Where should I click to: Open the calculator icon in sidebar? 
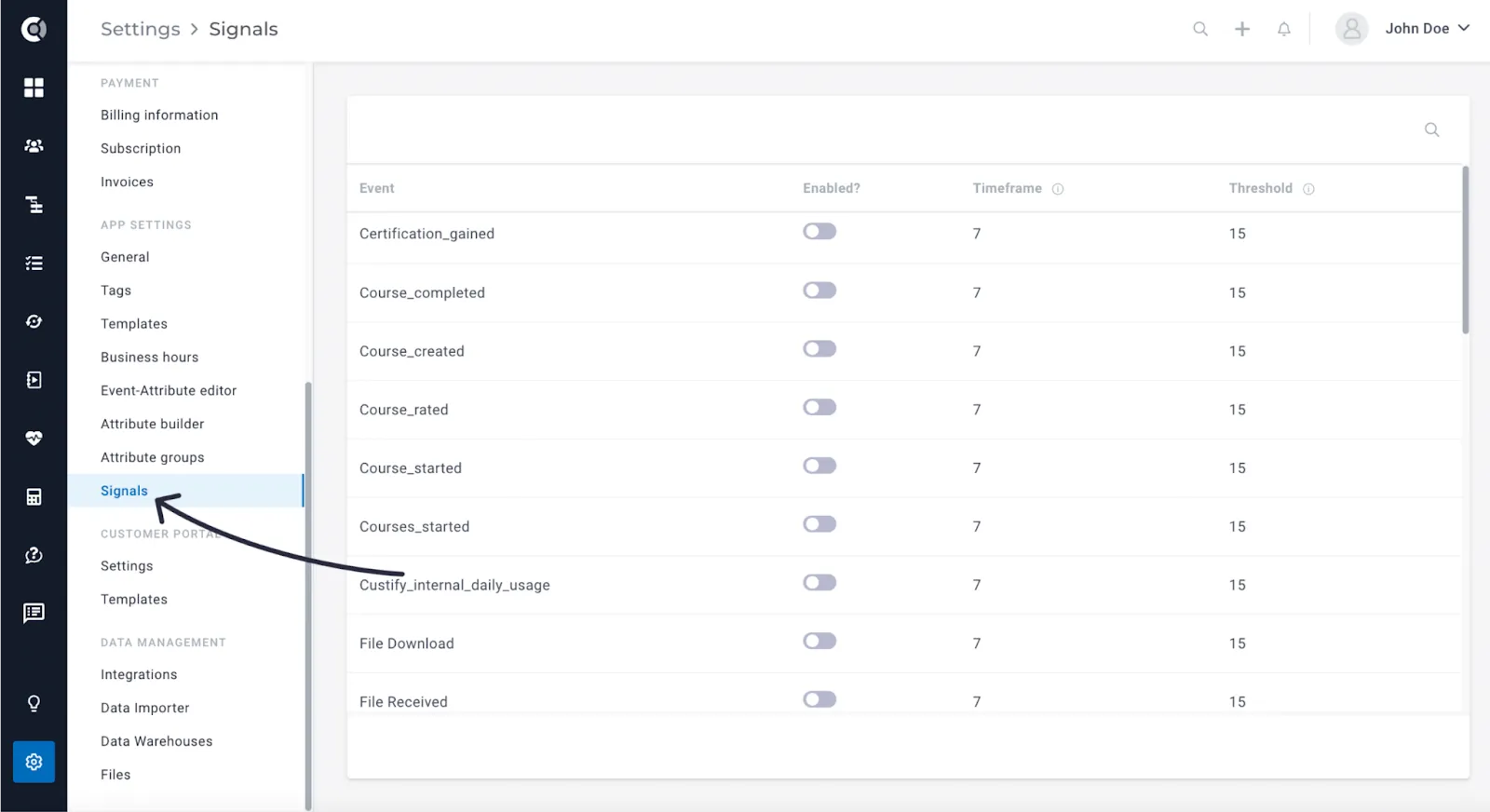[x=34, y=496]
